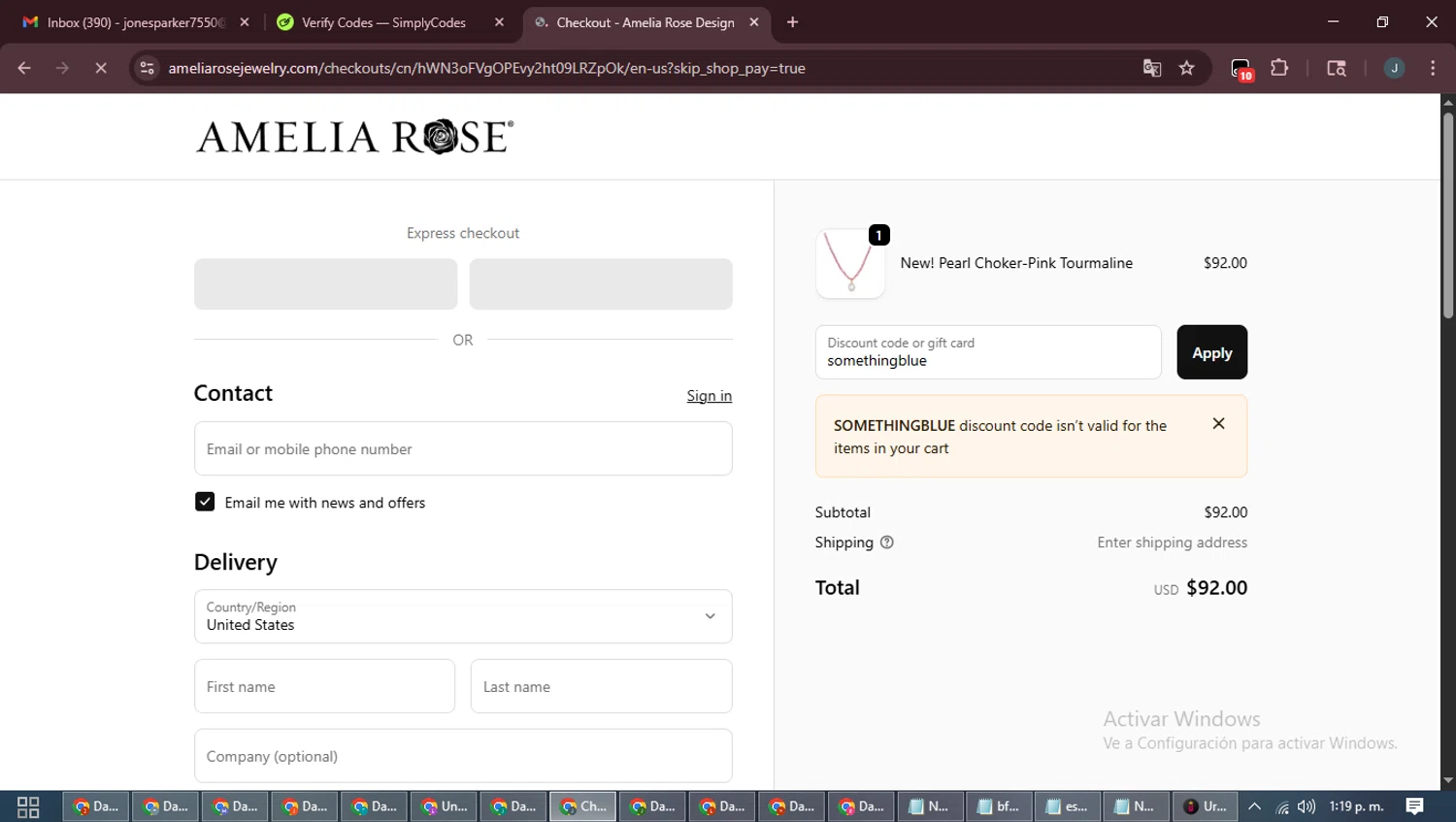Screen dimensions: 1456x822
Task: Close the Inbox Gmail tab
Action: pos(245,22)
